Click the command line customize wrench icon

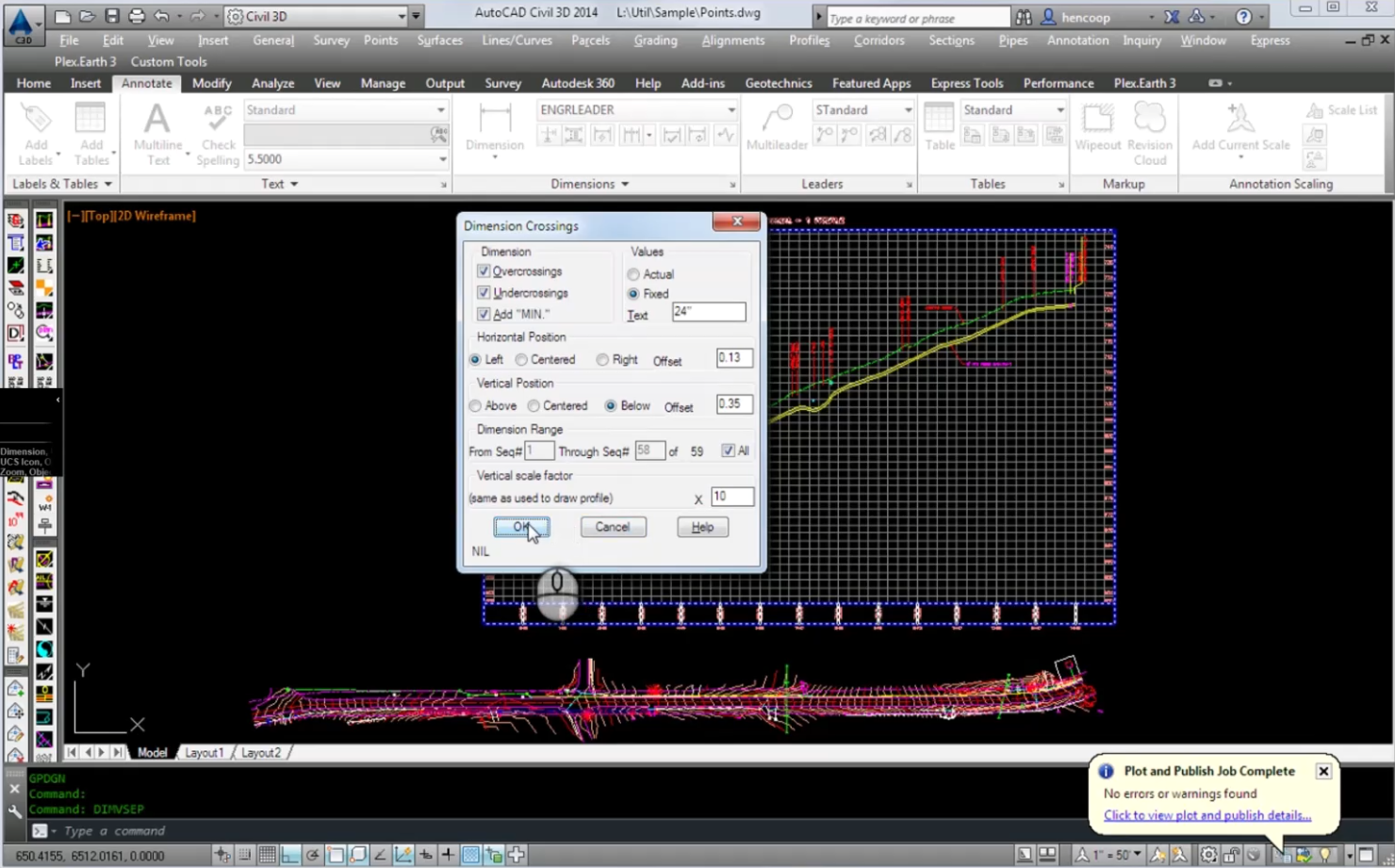tap(14, 811)
